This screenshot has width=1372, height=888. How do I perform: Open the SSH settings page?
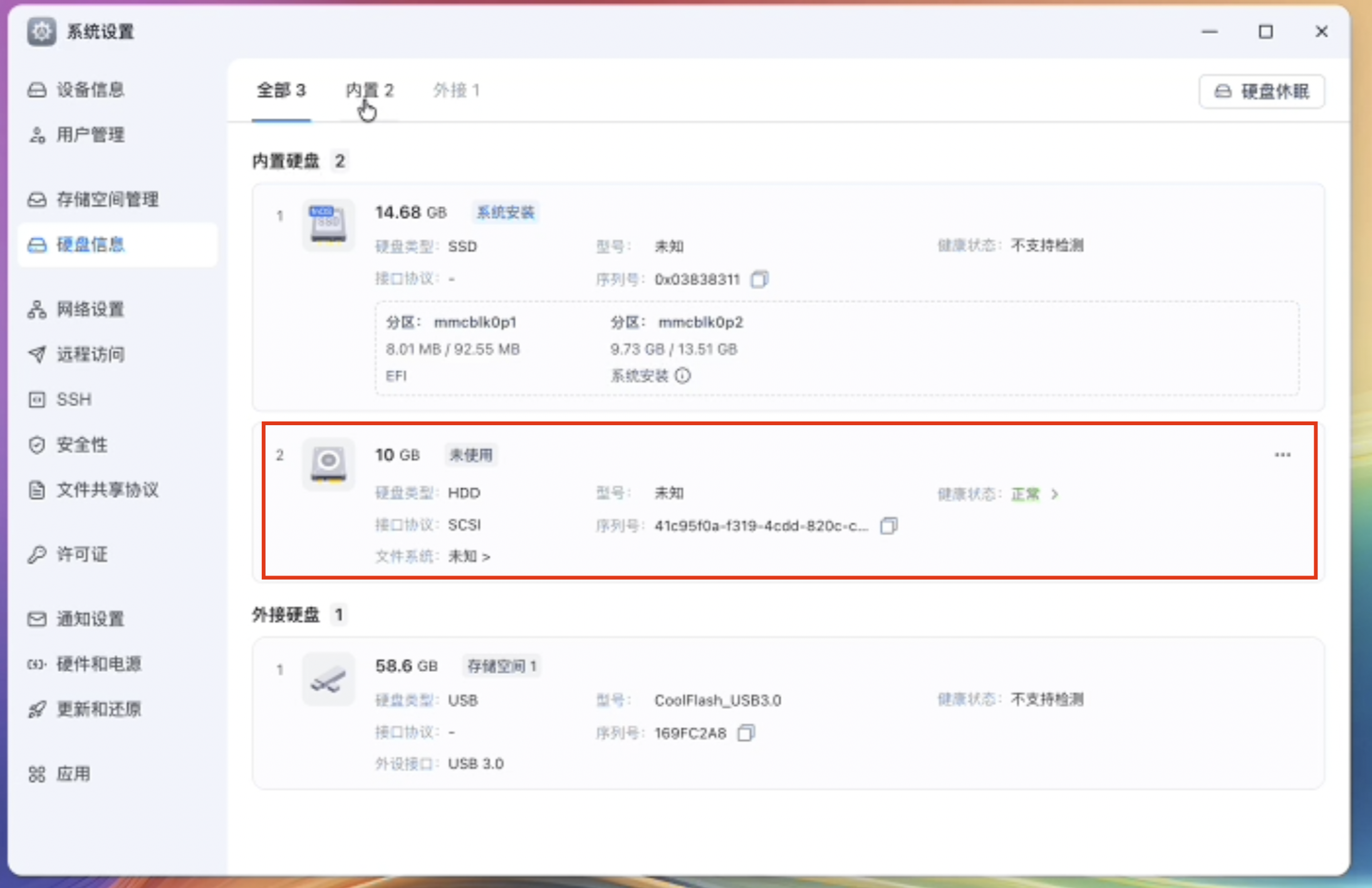(74, 399)
